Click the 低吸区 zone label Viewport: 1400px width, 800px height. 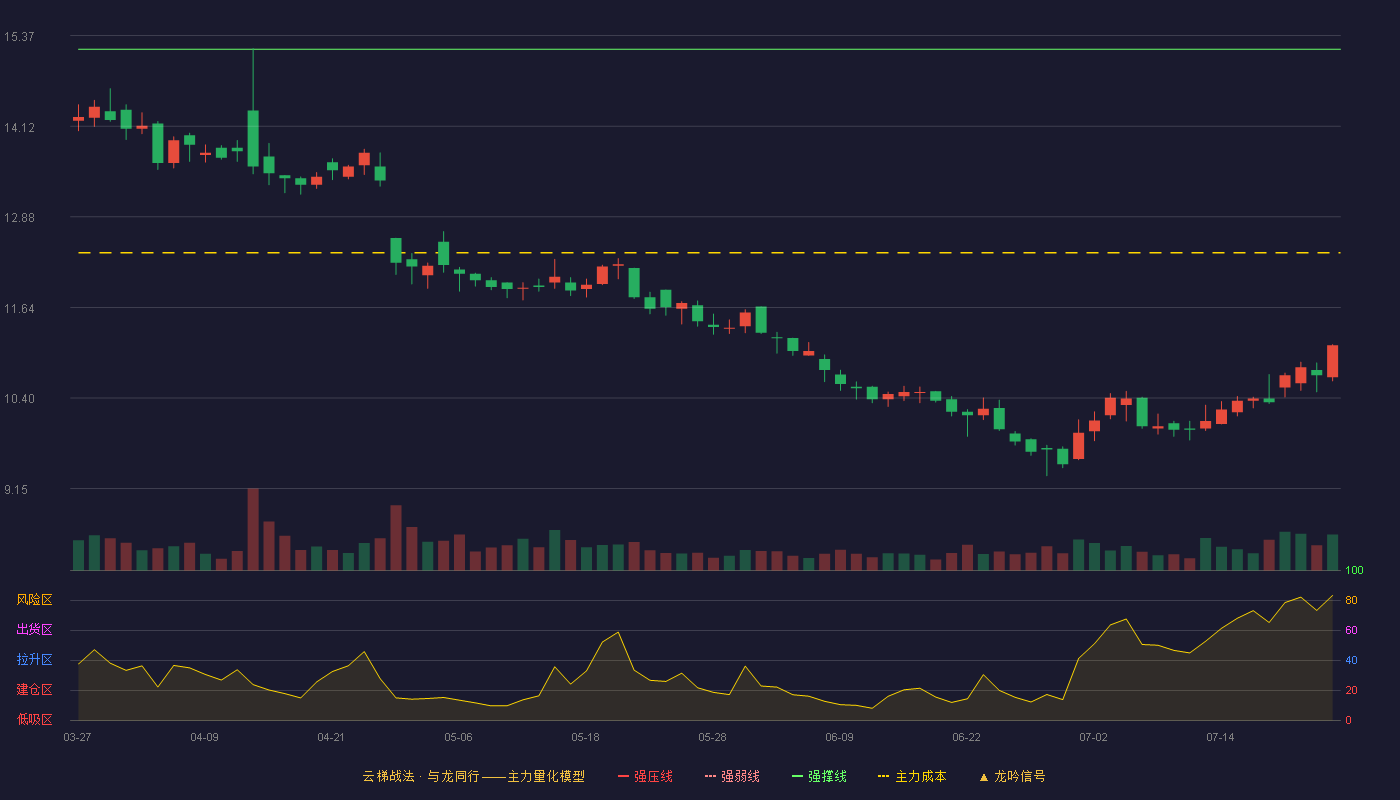pyautogui.click(x=34, y=719)
